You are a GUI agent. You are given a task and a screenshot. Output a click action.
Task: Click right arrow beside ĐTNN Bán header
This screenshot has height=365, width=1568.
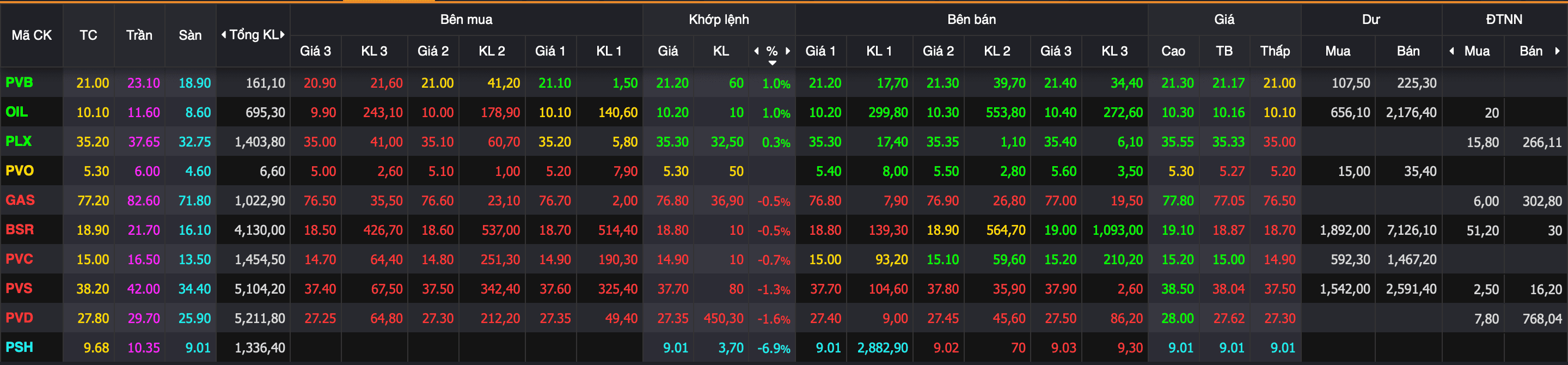coord(1557,51)
